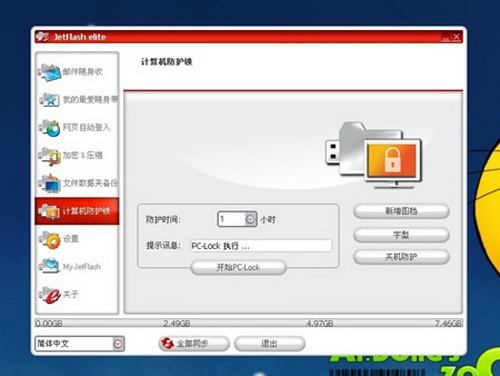500x376 pixels.
Task: Minimize the JetFlash elite window
Action: click(x=445, y=37)
